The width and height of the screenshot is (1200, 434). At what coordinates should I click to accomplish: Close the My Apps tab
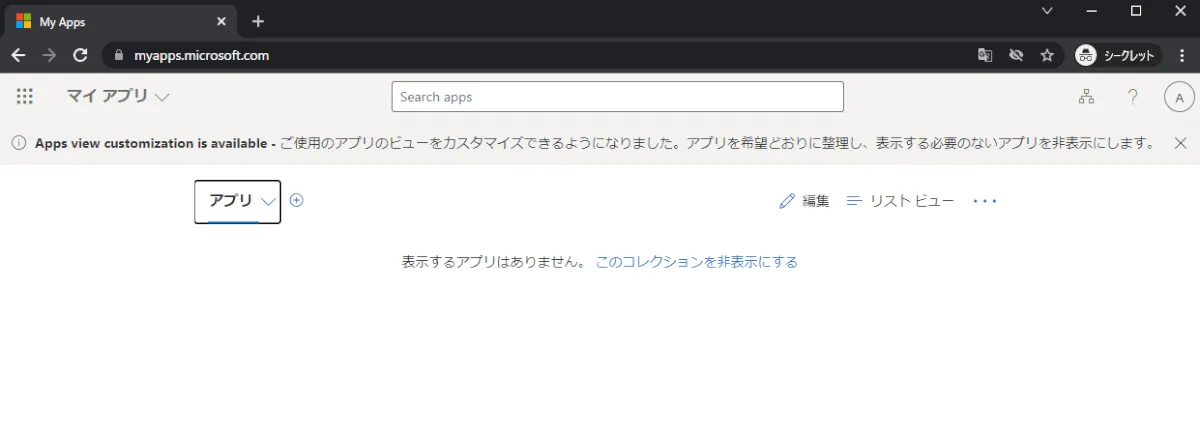click(x=220, y=22)
